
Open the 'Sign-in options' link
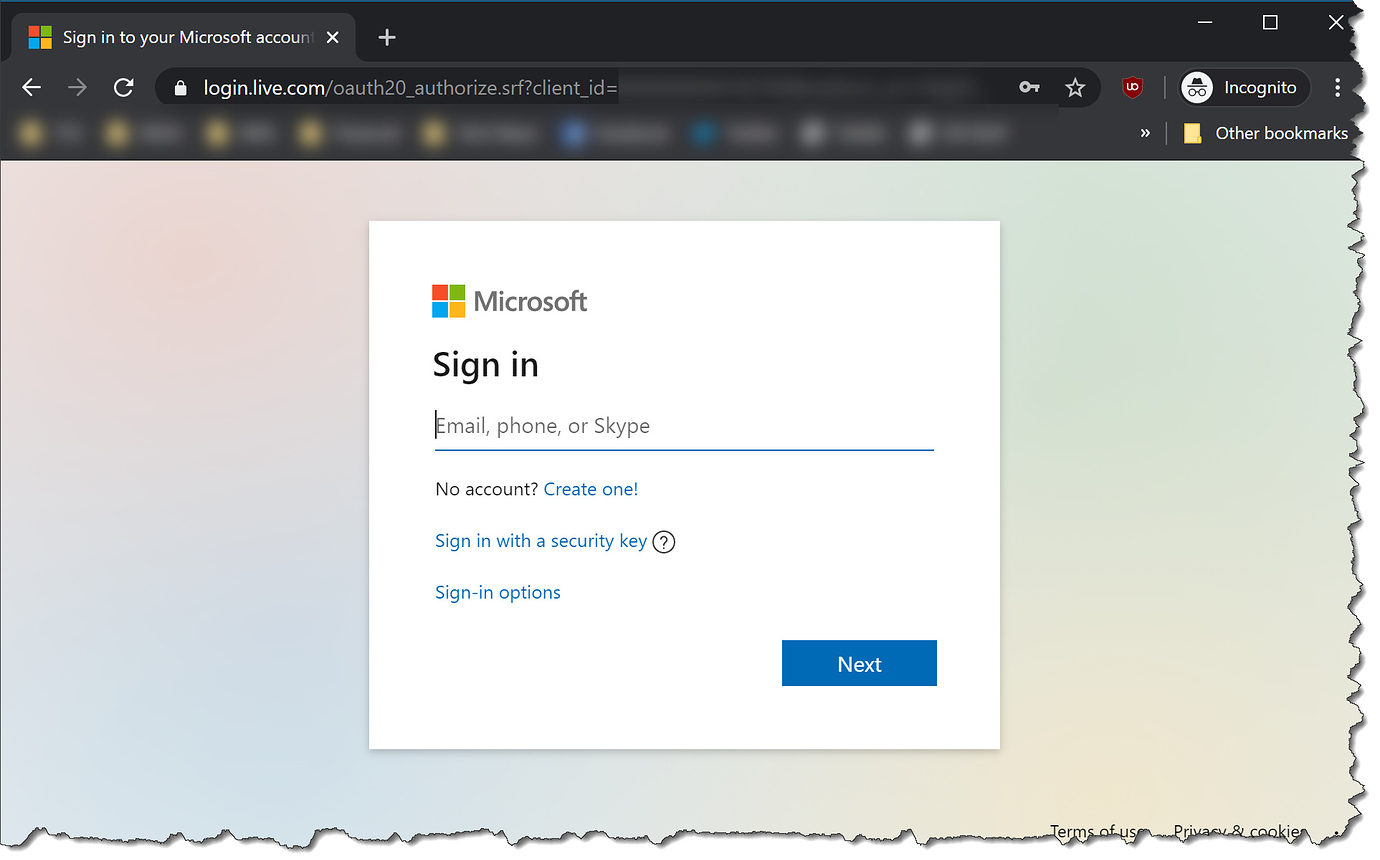tap(498, 593)
